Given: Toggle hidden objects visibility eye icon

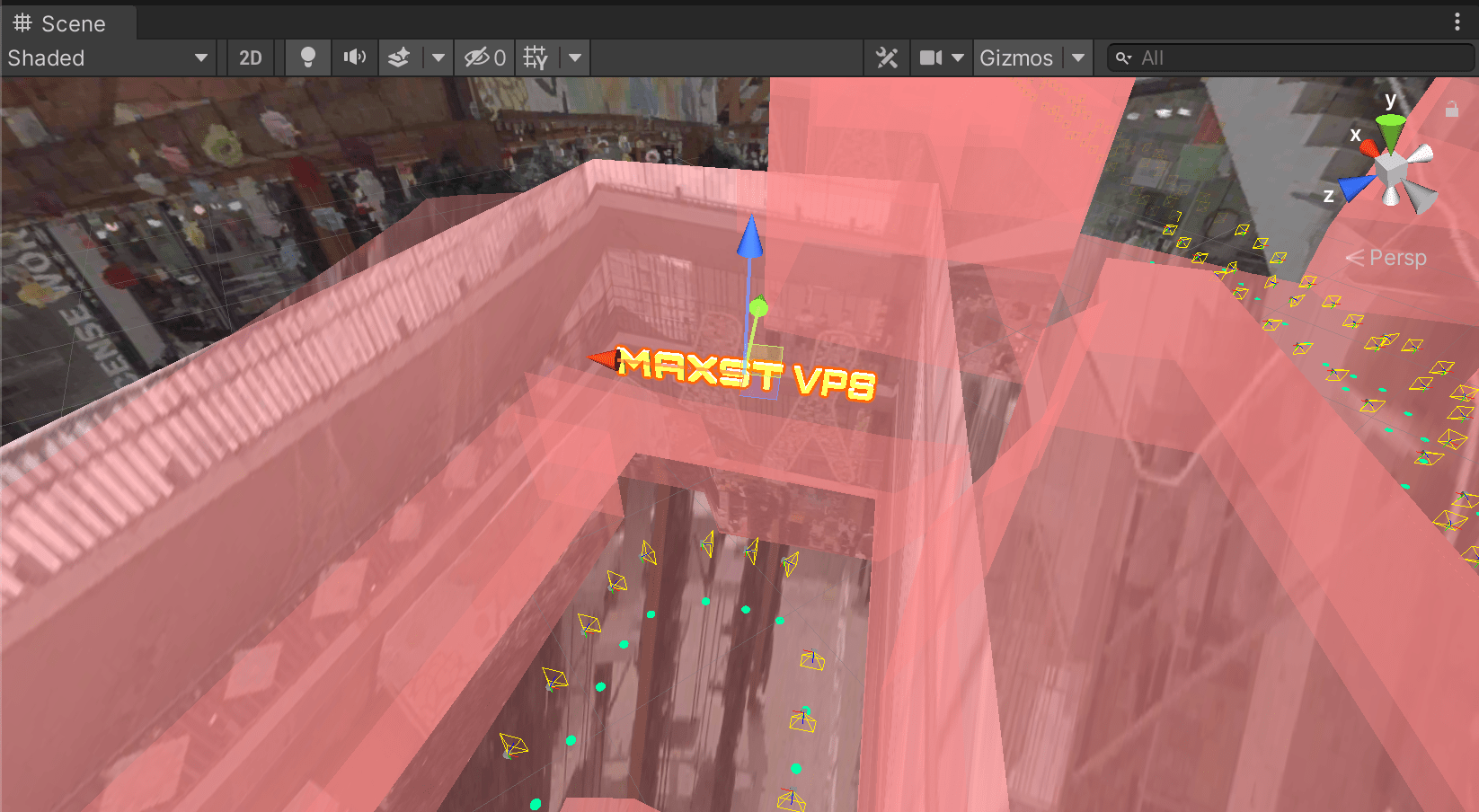Looking at the screenshot, I should 484,57.
